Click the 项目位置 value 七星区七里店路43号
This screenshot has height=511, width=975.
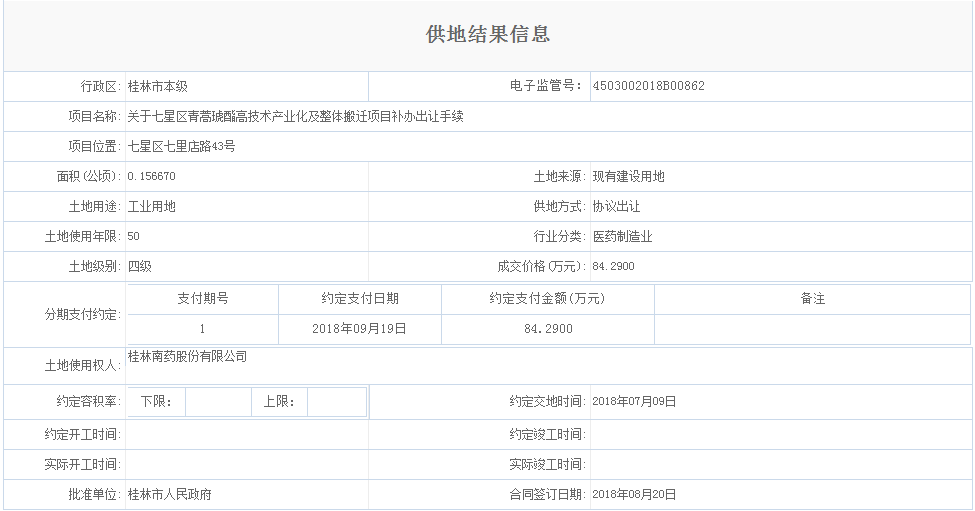coord(181,146)
